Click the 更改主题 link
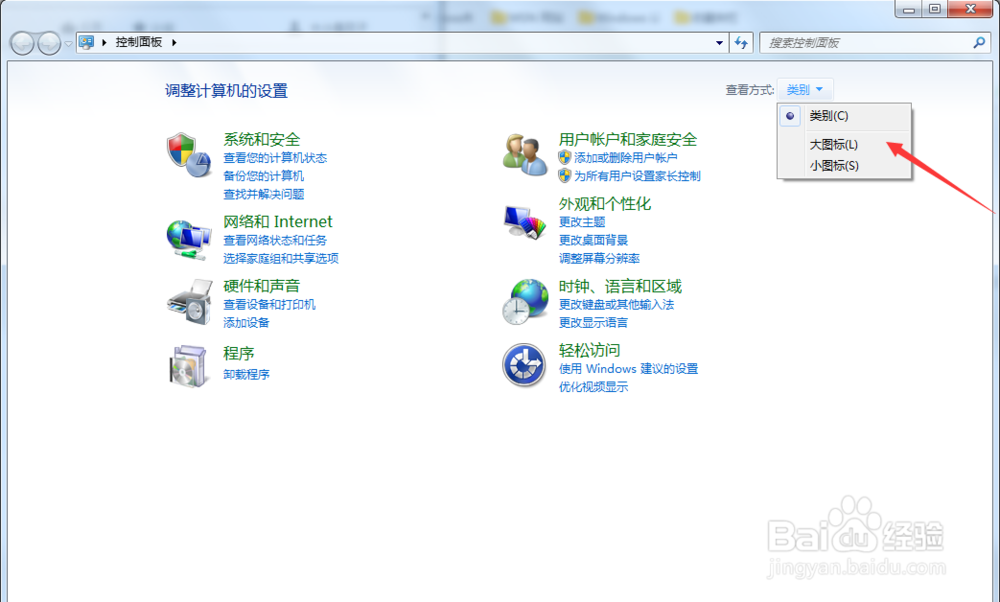The image size is (1000, 602). pos(582,222)
